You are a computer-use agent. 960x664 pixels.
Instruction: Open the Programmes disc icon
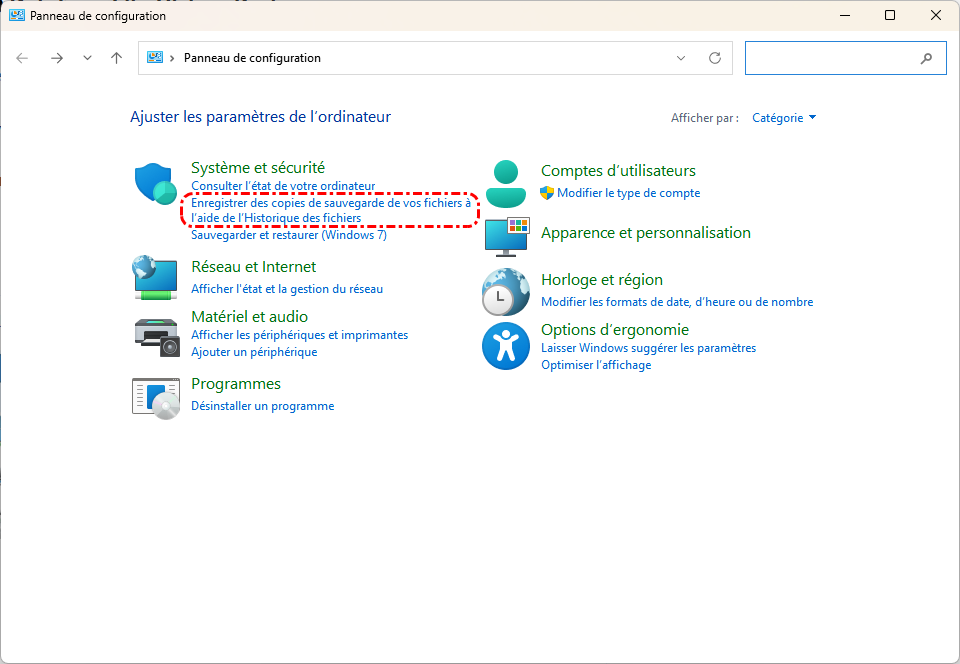[156, 397]
